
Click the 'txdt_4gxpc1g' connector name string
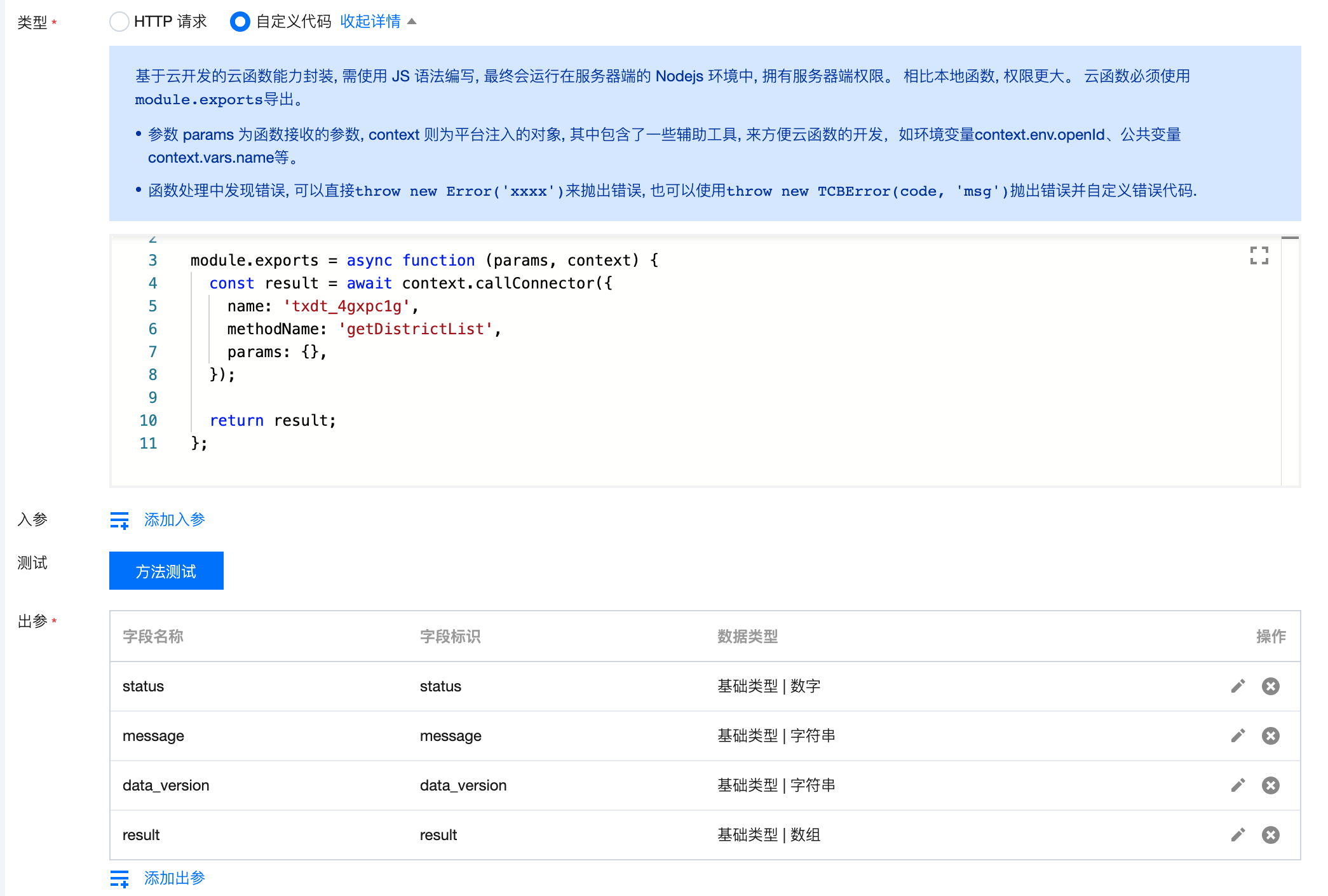[x=346, y=306]
